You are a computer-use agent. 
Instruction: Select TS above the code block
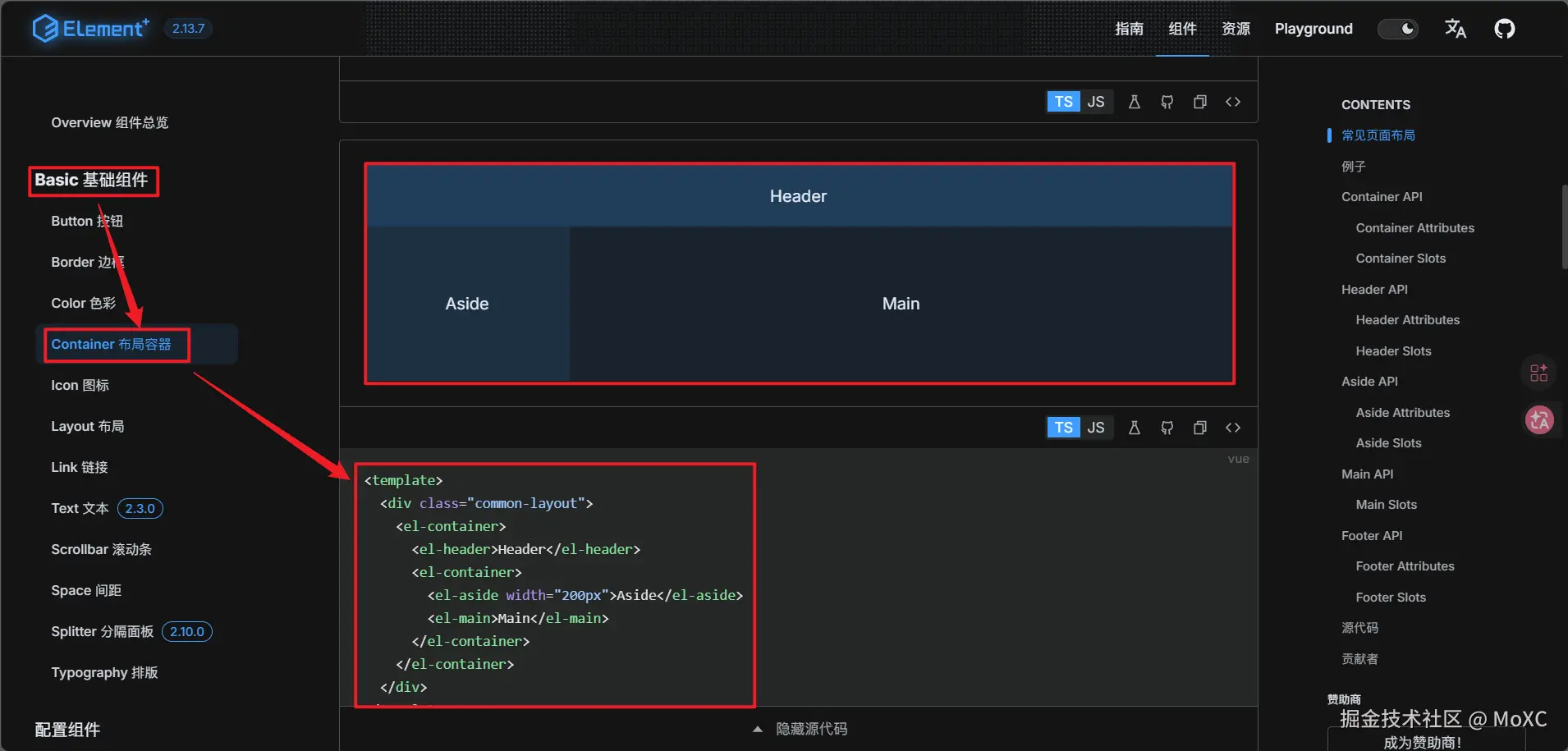coord(1063,428)
